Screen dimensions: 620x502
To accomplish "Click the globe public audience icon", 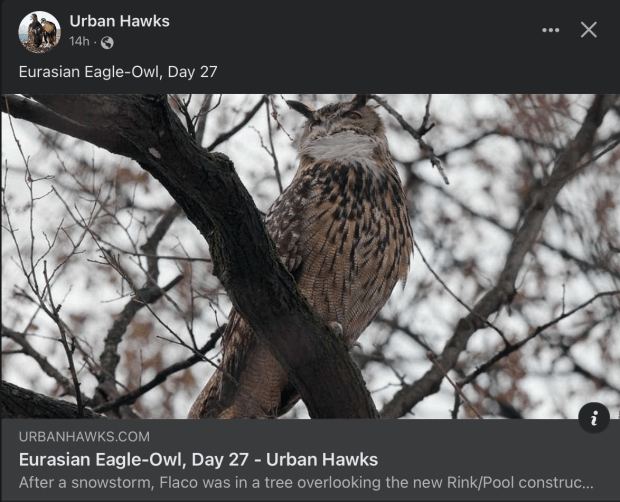I will [107, 42].
